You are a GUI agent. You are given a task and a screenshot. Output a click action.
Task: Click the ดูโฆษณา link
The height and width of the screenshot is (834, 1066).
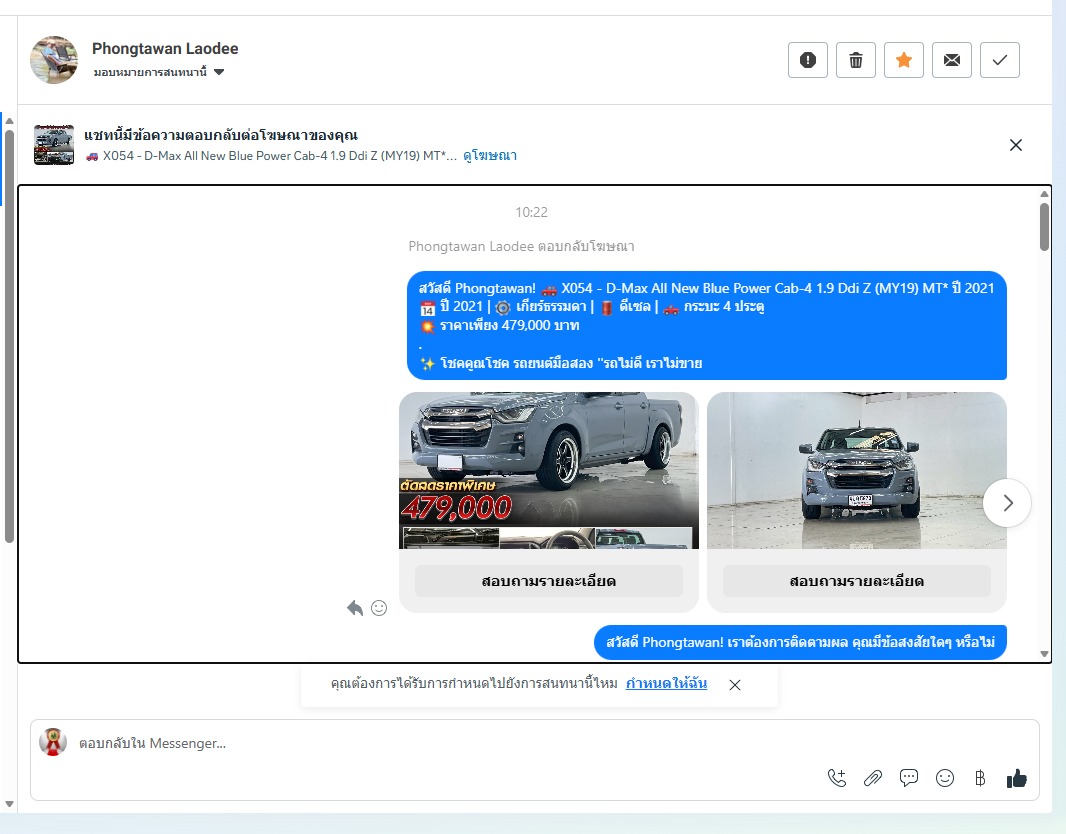(x=489, y=156)
